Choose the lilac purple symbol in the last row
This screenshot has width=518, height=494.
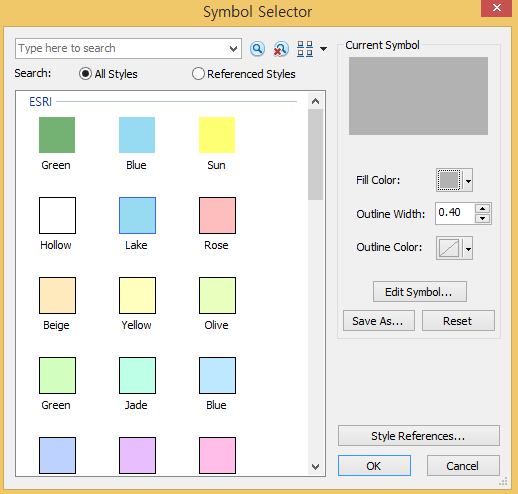(137, 455)
